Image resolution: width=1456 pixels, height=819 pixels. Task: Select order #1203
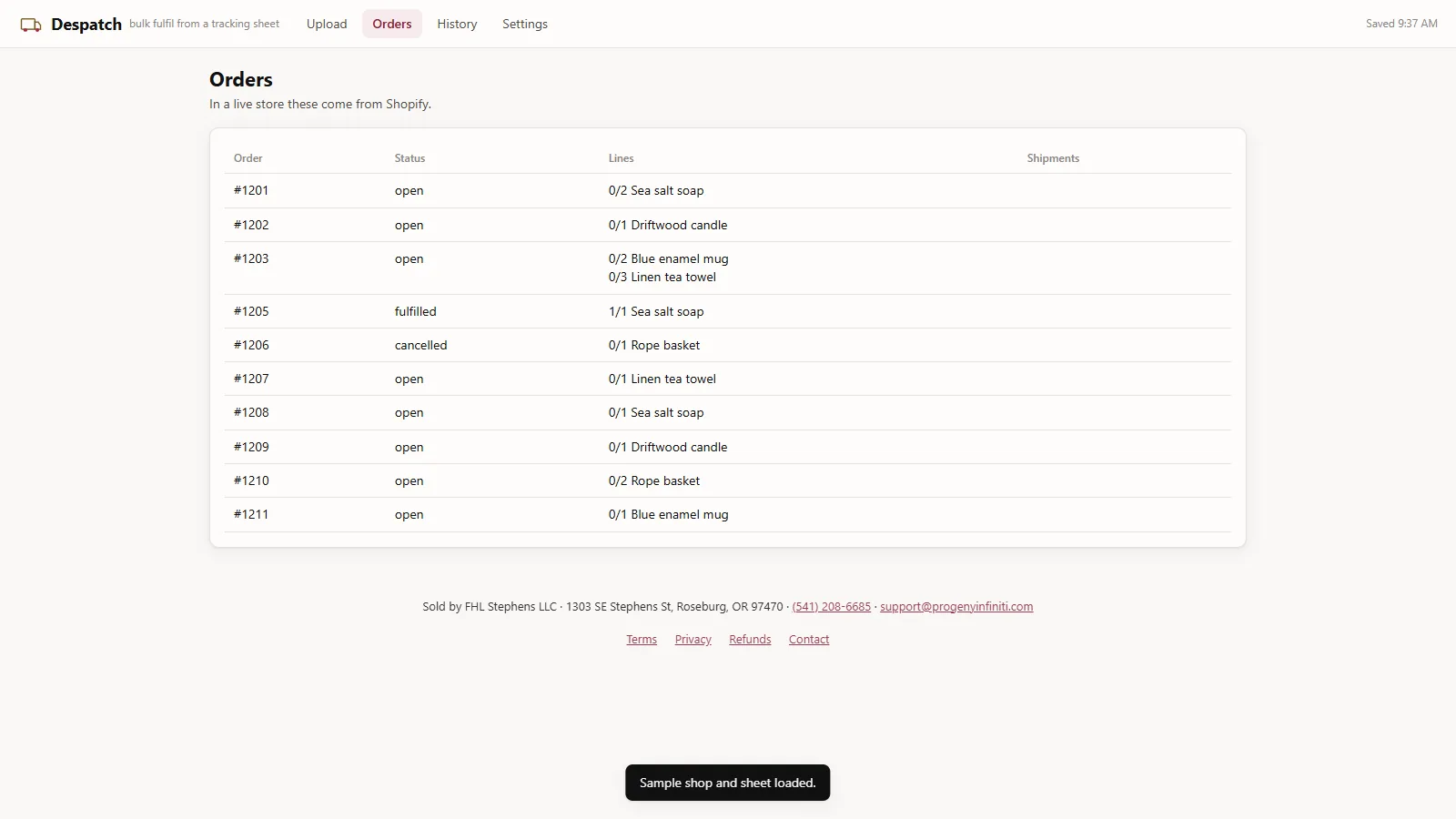pyautogui.click(x=251, y=258)
